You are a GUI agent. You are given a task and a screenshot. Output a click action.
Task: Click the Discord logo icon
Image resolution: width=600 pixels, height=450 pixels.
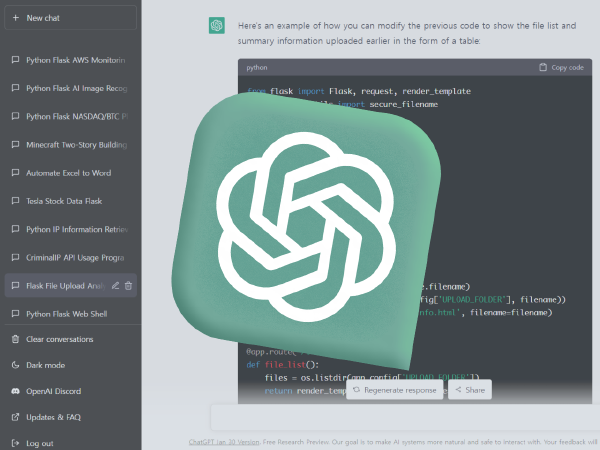tap(15, 391)
